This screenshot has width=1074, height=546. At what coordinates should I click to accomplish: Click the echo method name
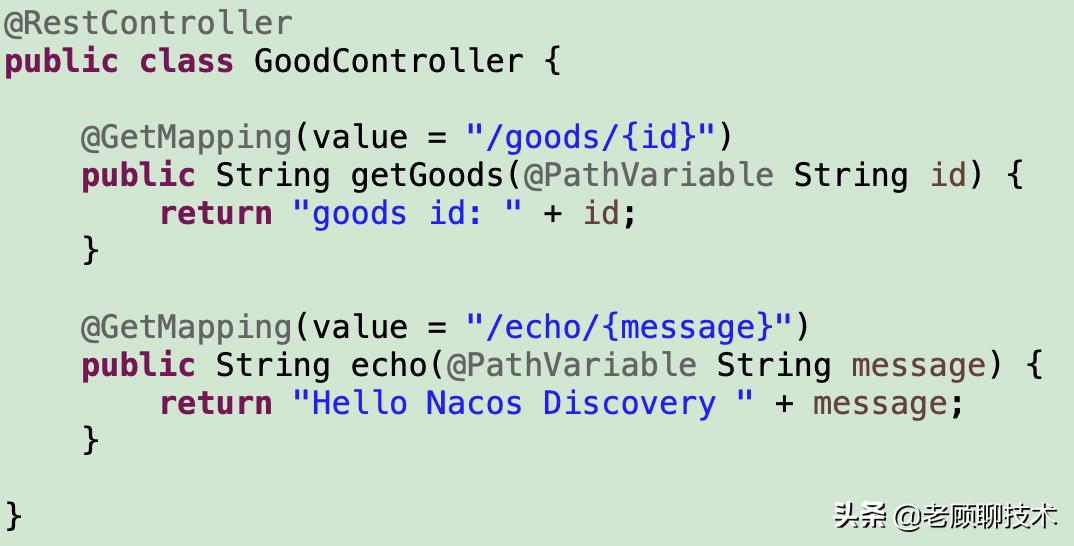tap(389, 365)
